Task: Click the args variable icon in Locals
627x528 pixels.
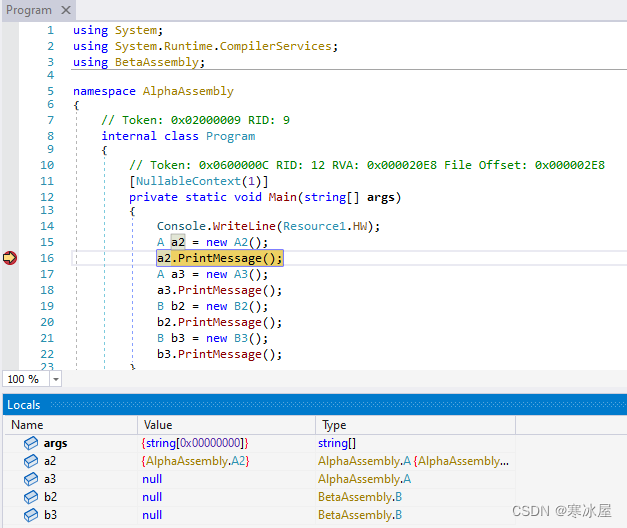Action: tap(31, 443)
